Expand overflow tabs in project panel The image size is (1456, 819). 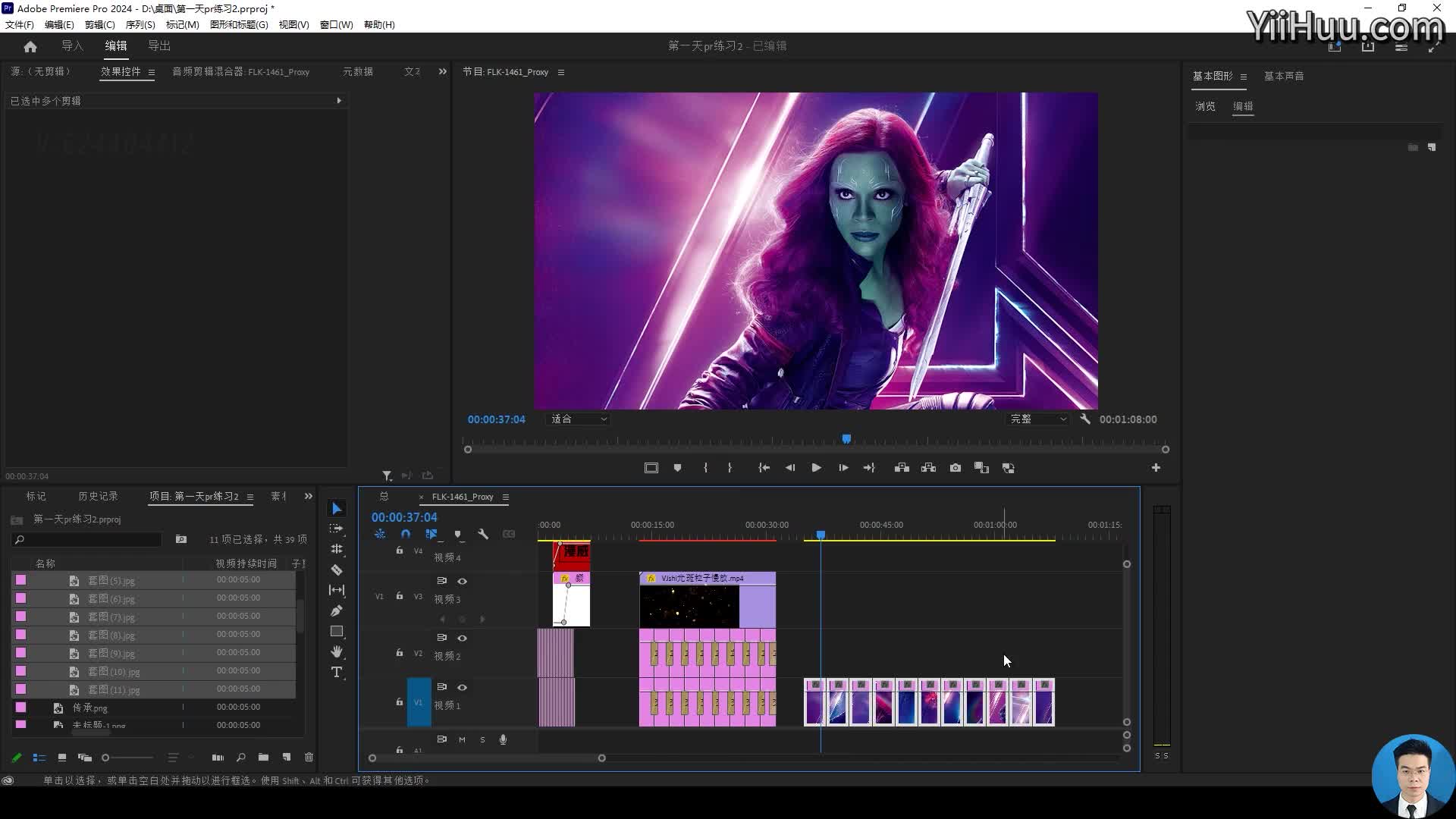309,496
